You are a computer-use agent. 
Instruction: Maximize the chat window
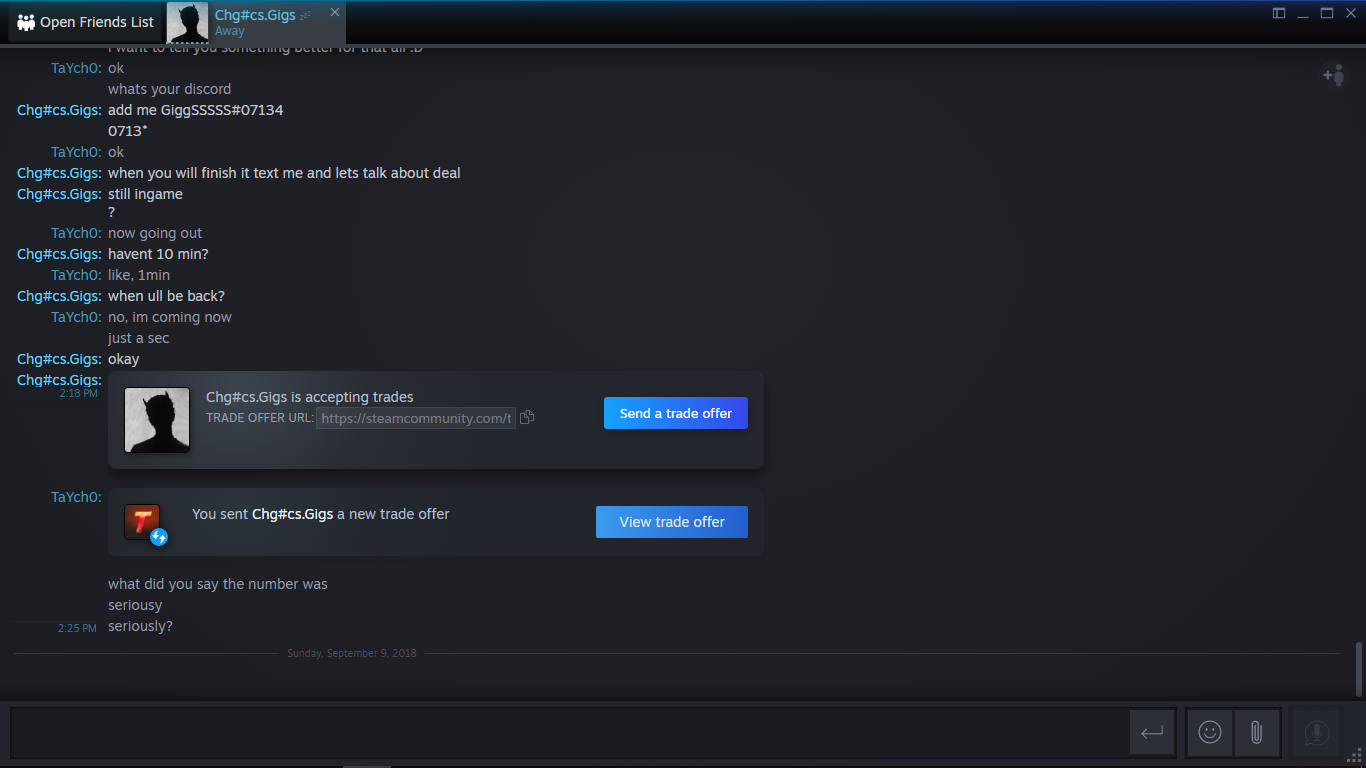point(1327,13)
